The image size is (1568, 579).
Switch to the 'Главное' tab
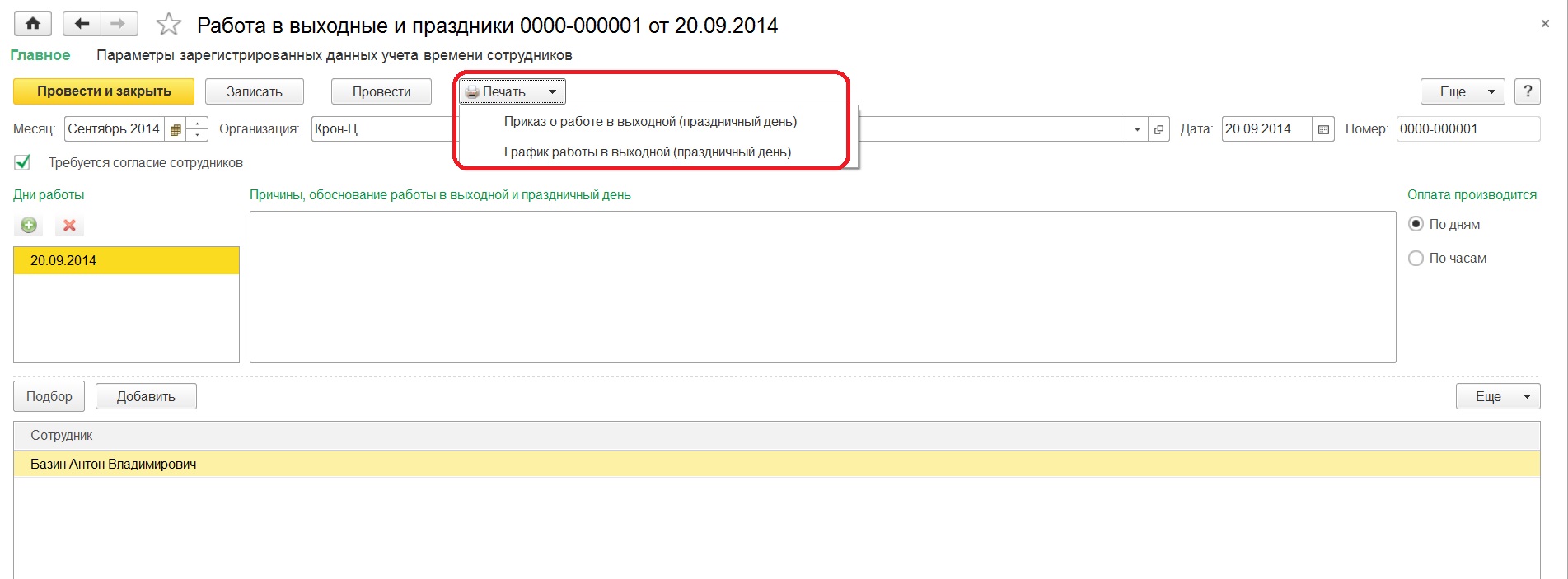[x=40, y=55]
